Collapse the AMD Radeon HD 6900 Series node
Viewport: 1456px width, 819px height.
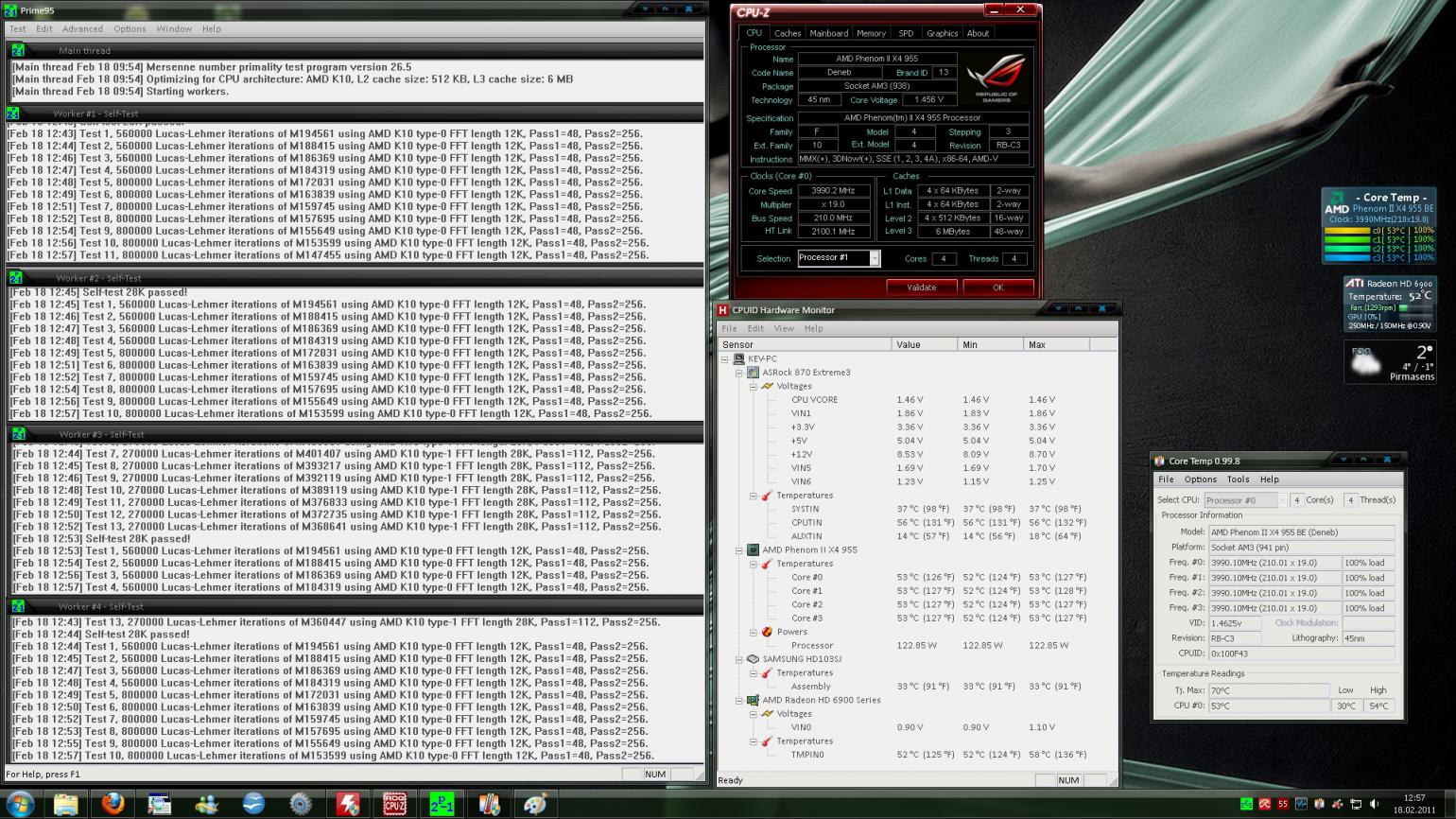(739, 701)
